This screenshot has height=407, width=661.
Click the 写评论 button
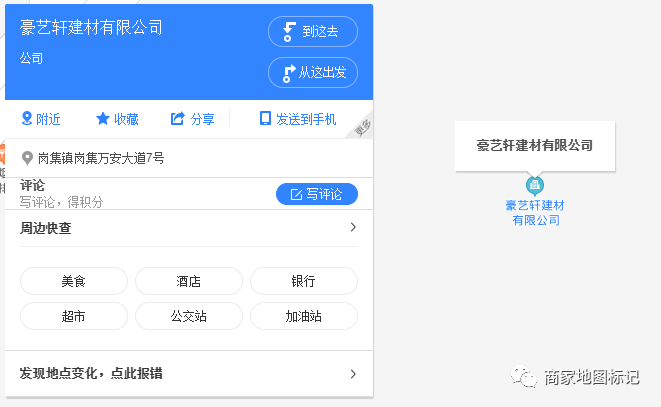(316, 194)
